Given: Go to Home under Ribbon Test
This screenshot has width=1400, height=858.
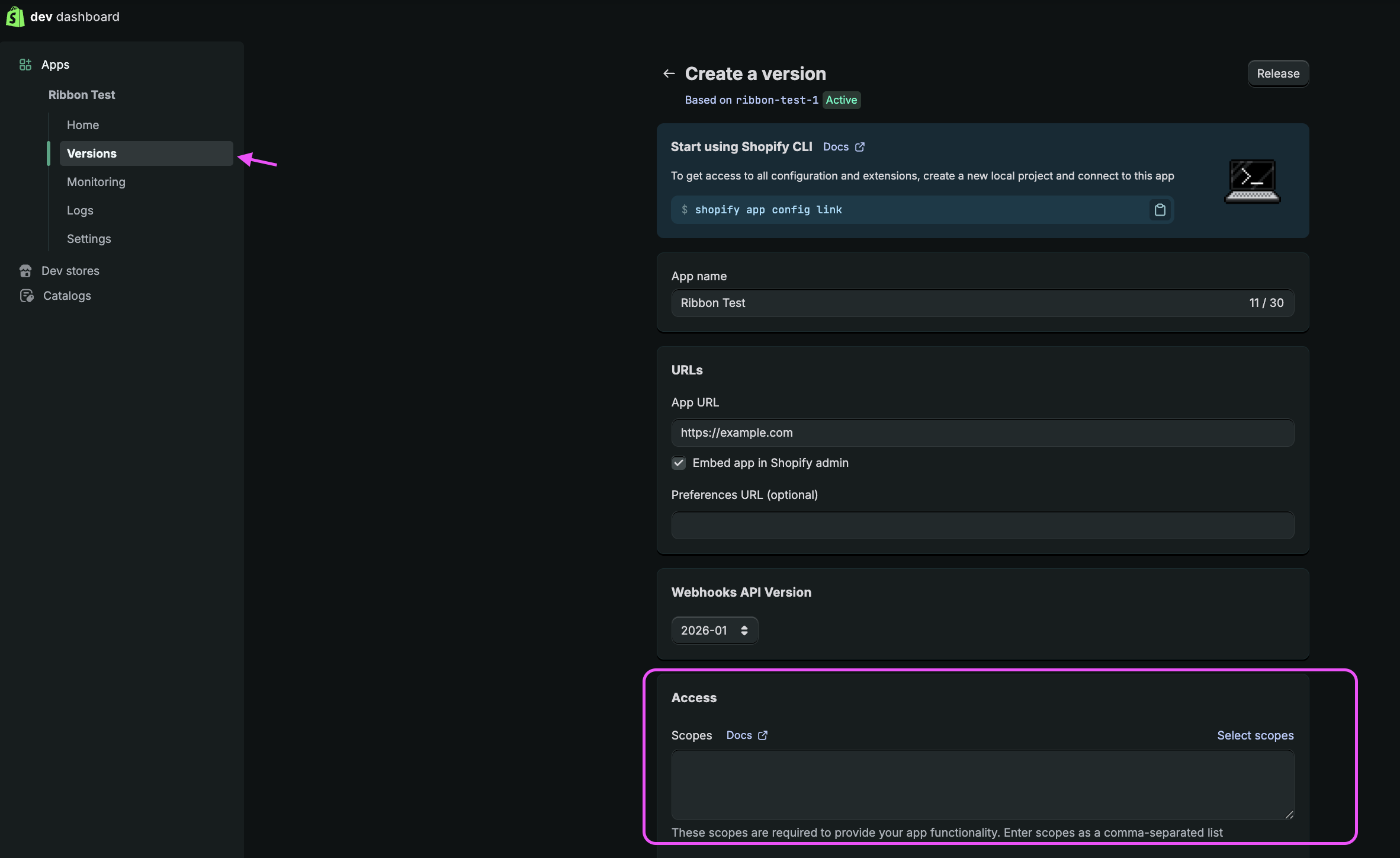Looking at the screenshot, I should click(x=83, y=125).
